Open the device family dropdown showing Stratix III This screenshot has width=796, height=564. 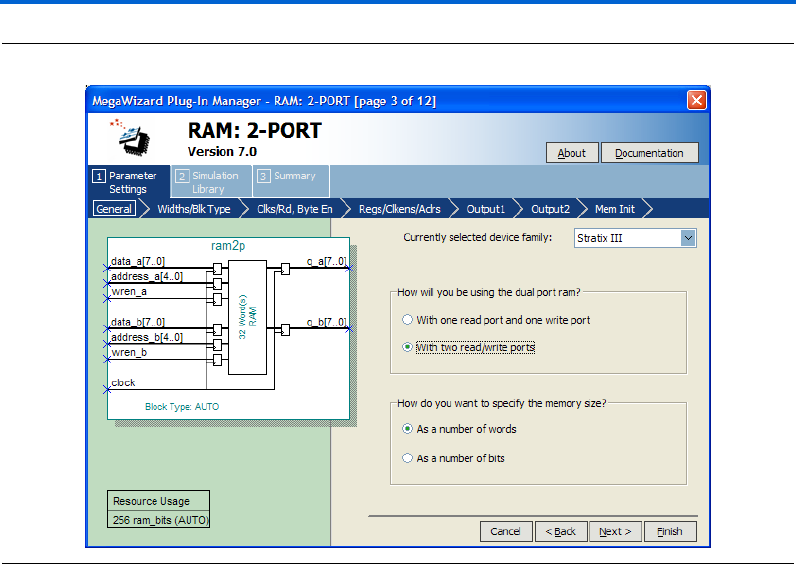pos(635,238)
